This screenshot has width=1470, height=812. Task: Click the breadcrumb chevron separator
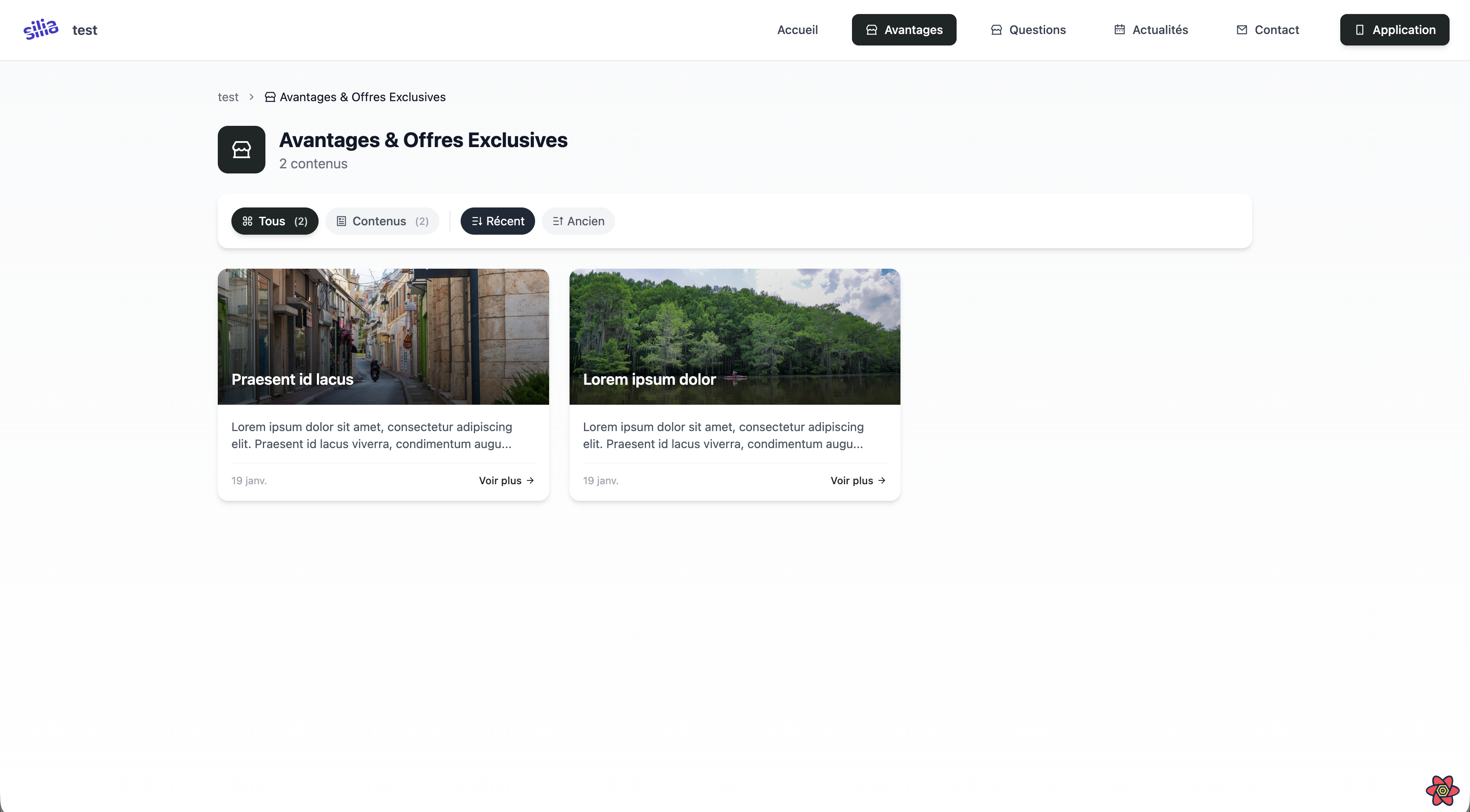coord(251,97)
